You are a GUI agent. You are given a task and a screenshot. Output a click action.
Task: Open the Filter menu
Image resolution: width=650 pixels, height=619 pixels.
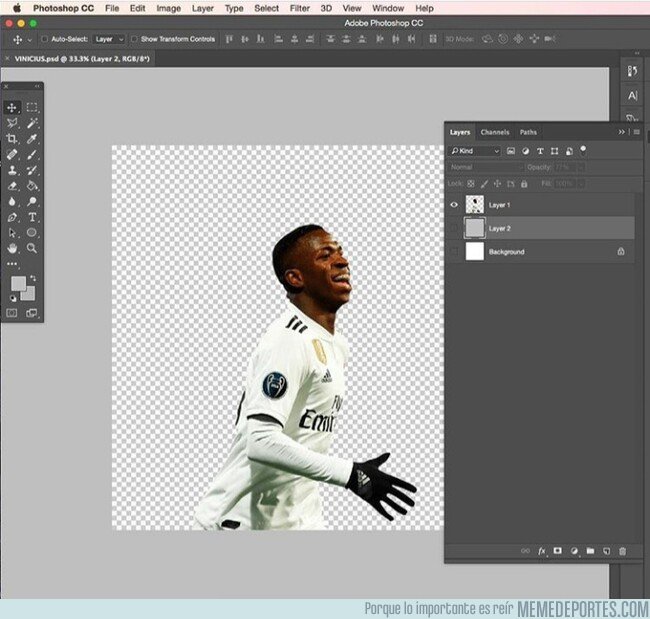tap(299, 8)
